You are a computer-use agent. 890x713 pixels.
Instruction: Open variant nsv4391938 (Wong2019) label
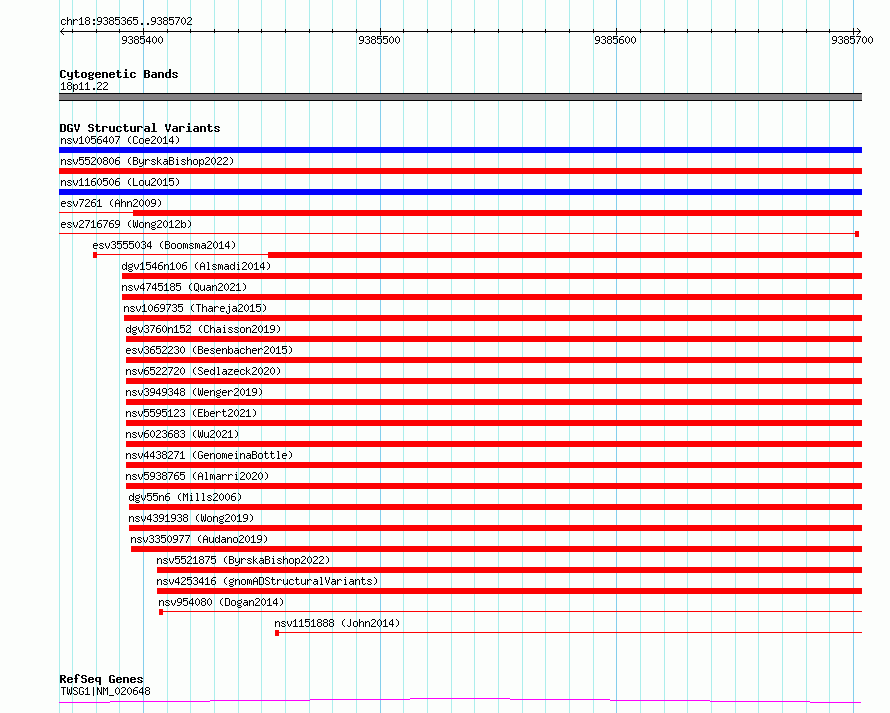[191, 518]
